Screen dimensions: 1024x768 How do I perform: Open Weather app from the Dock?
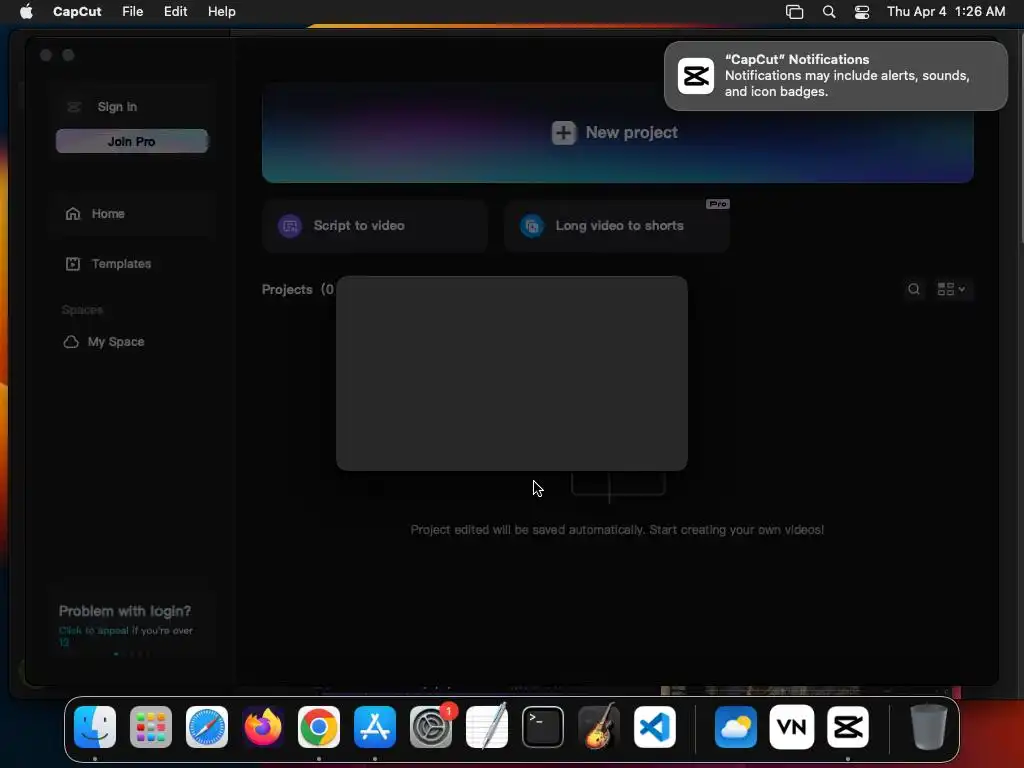pos(736,727)
